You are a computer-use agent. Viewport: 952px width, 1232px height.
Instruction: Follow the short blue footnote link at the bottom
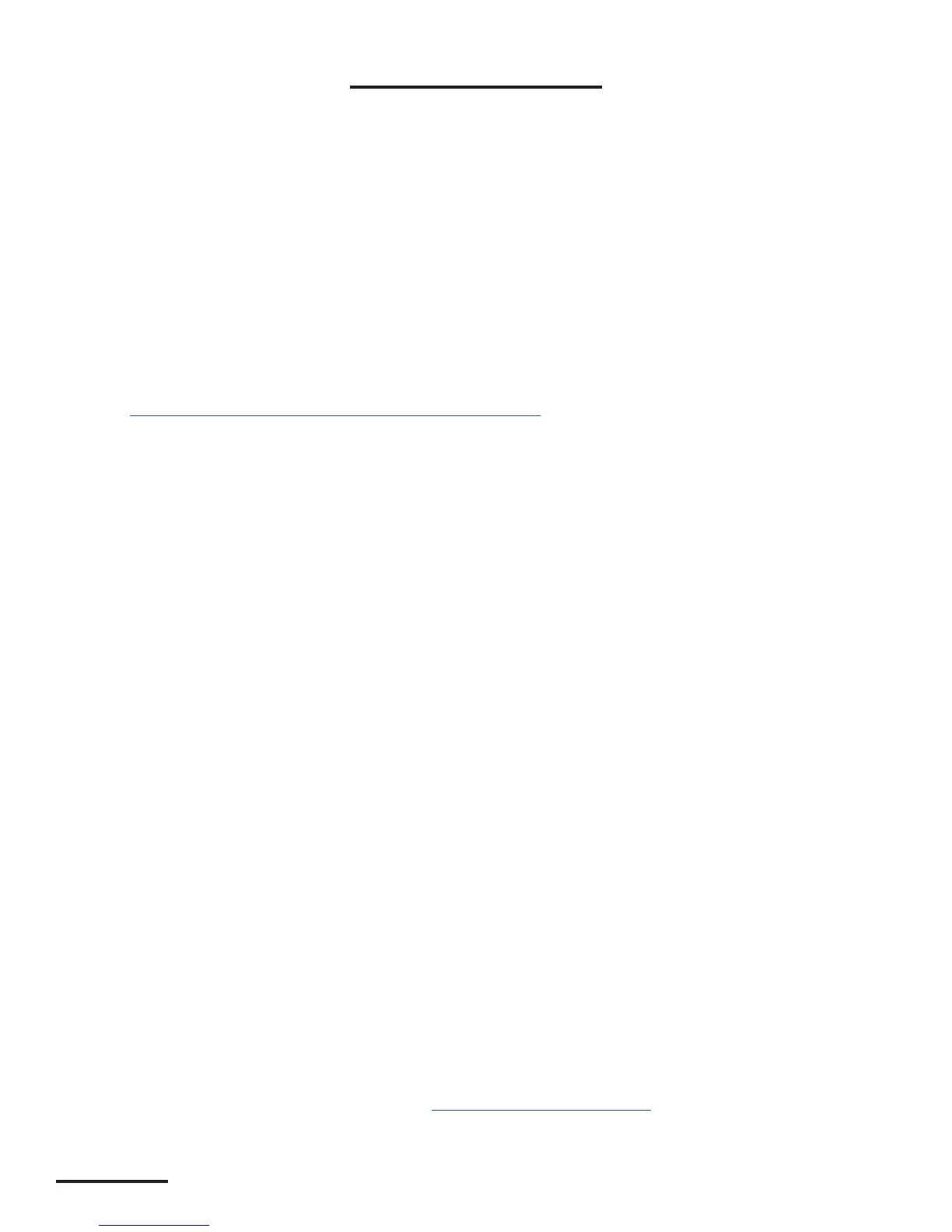154,1226
